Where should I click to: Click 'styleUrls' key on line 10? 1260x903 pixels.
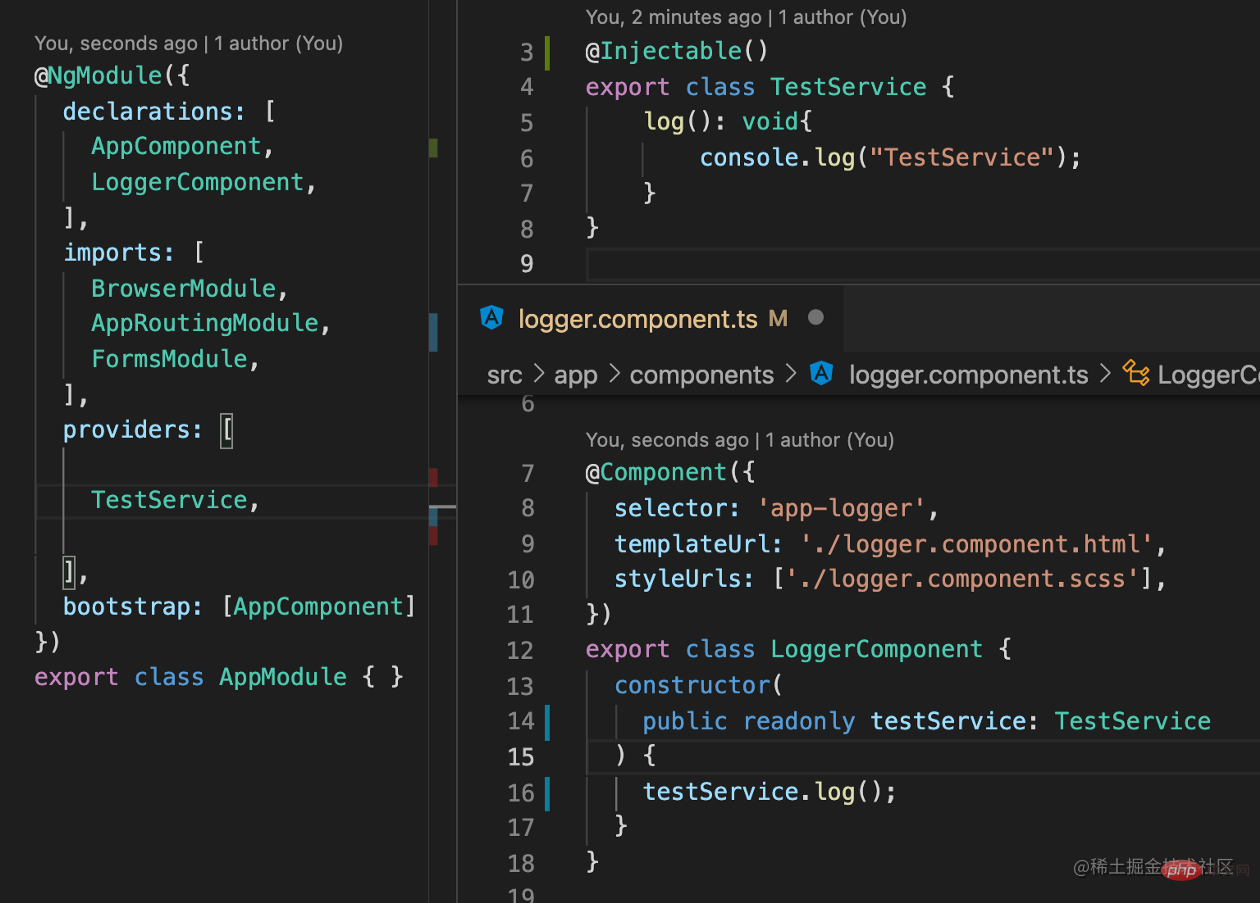pos(678,579)
